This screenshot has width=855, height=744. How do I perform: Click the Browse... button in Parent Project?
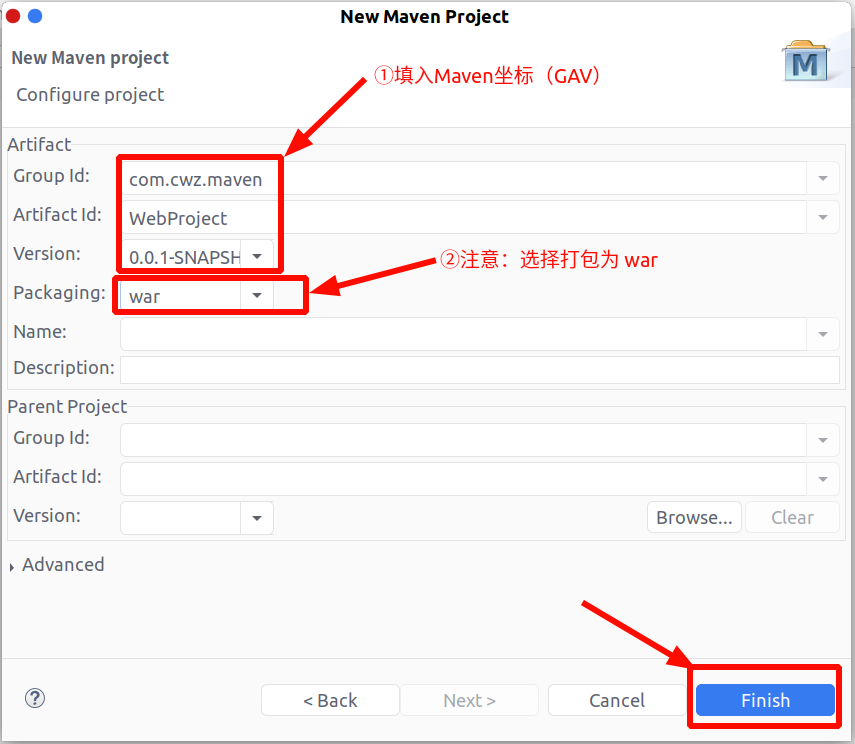(x=694, y=517)
